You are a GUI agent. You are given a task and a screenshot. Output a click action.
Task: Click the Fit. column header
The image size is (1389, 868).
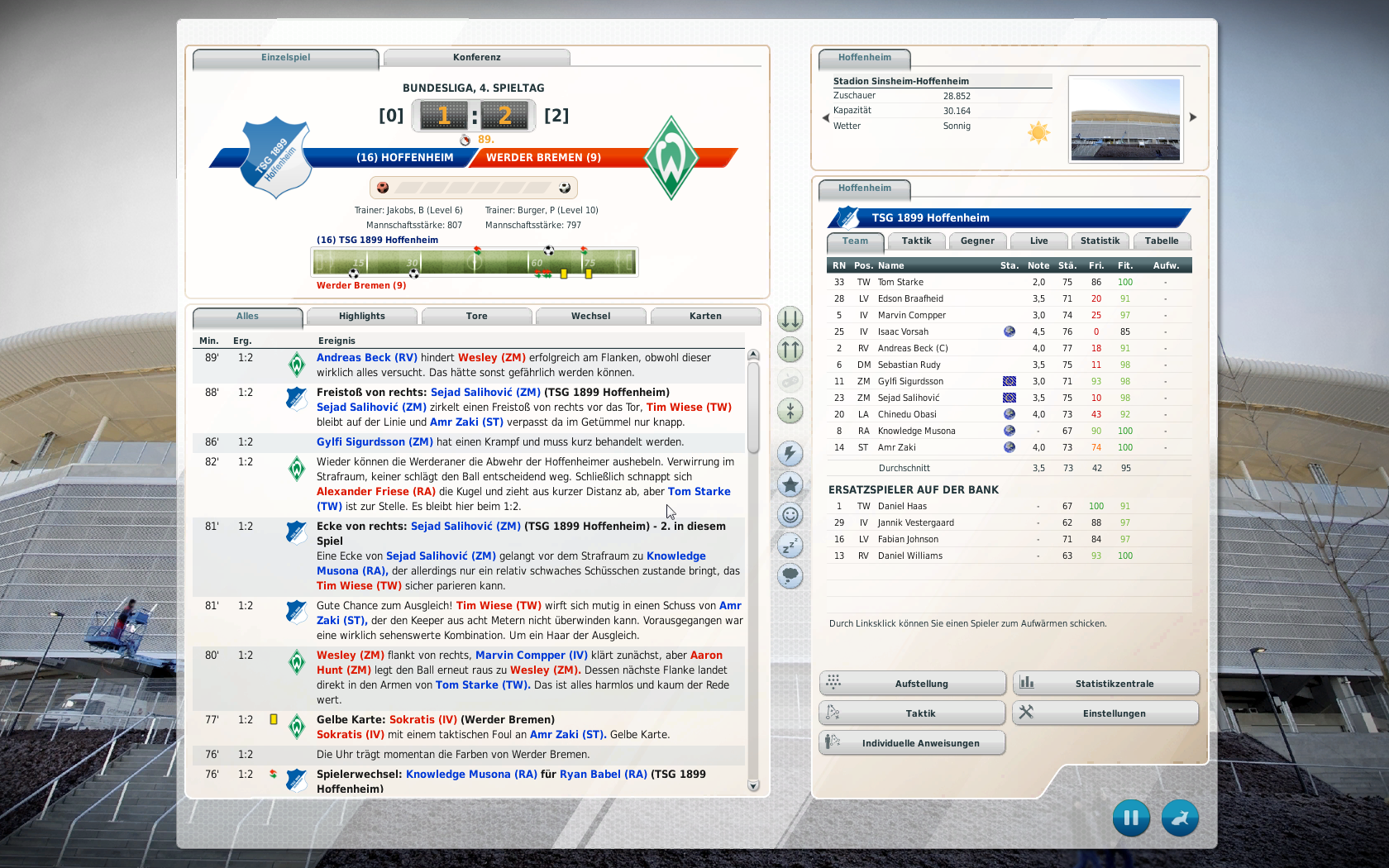coord(1125,265)
